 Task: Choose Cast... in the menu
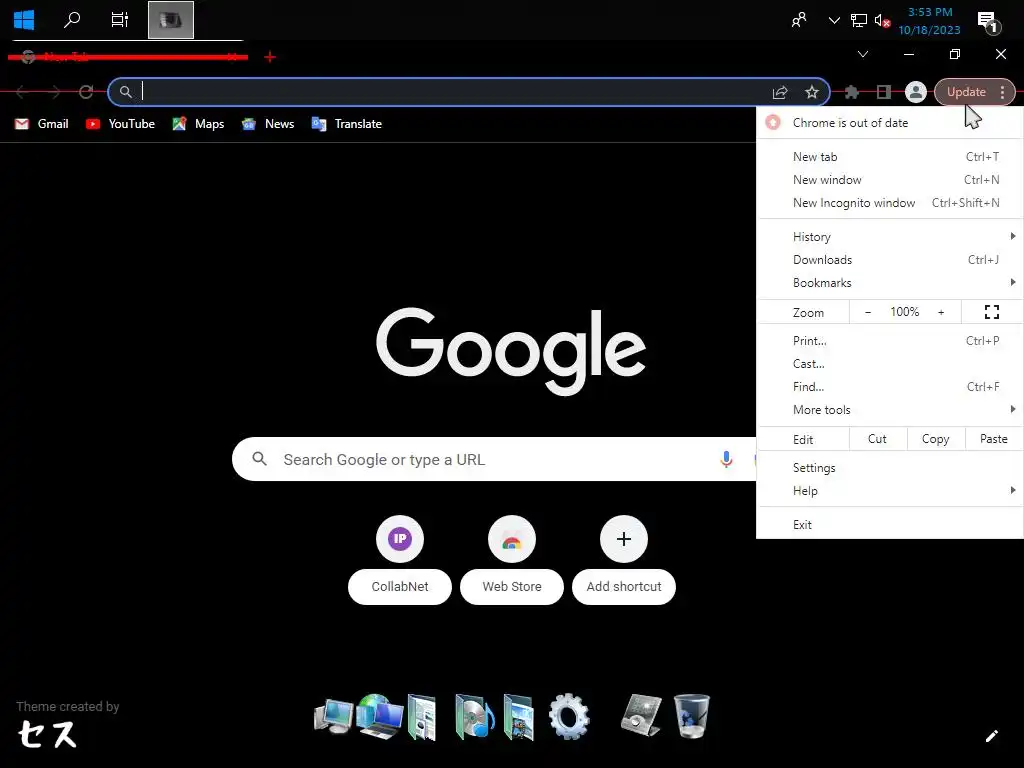[x=889, y=364]
